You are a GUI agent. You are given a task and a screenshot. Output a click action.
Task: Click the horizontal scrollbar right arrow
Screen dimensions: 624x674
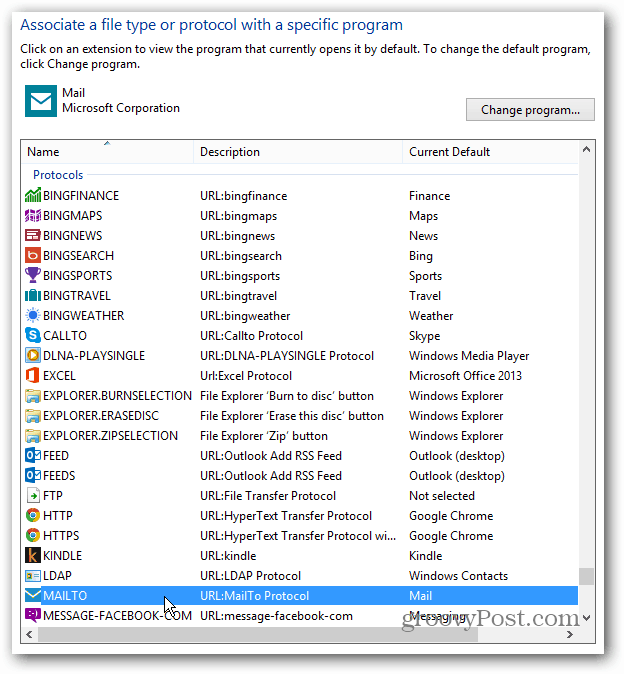click(x=570, y=634)
